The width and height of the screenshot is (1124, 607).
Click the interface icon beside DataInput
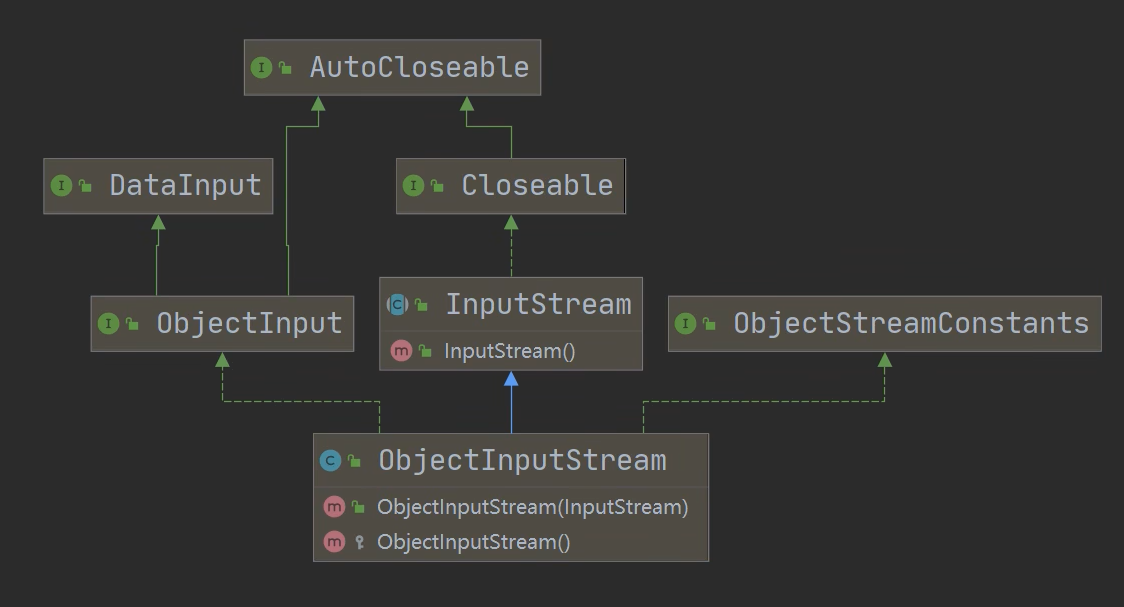click(61, 186)
